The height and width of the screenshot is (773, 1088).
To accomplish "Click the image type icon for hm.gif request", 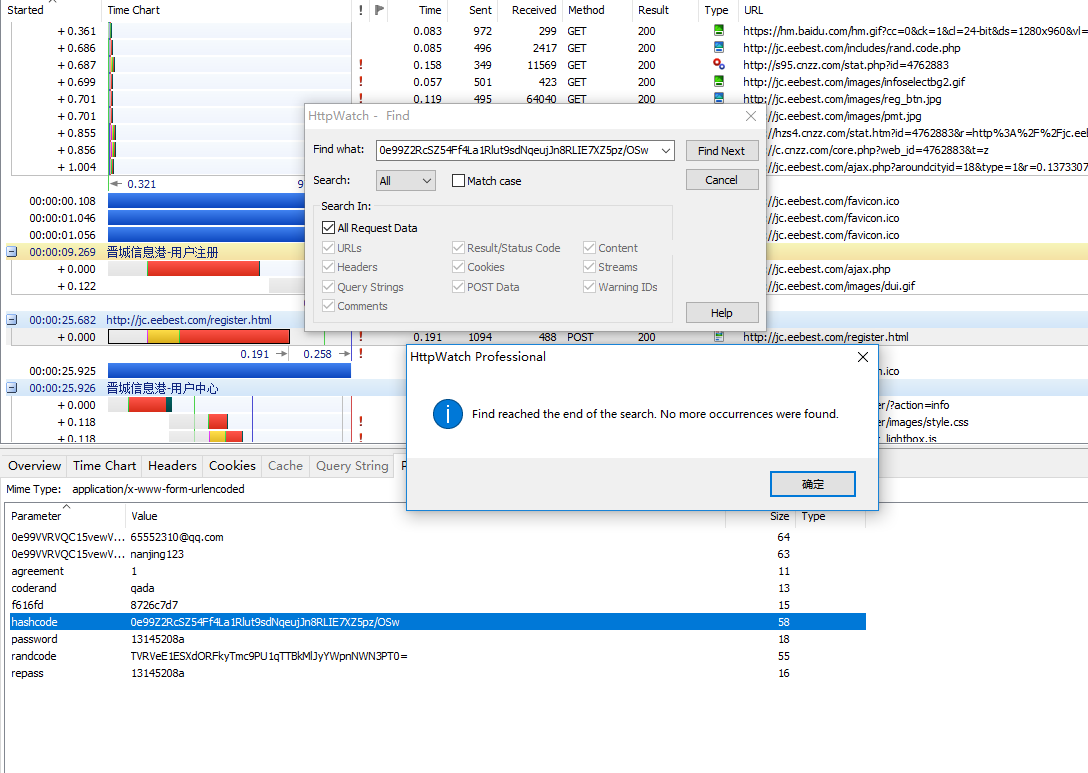I will (718, 31).
